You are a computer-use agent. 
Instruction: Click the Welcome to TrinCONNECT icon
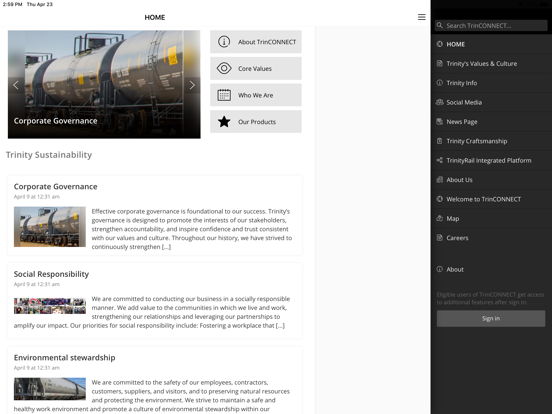point(439,199)
